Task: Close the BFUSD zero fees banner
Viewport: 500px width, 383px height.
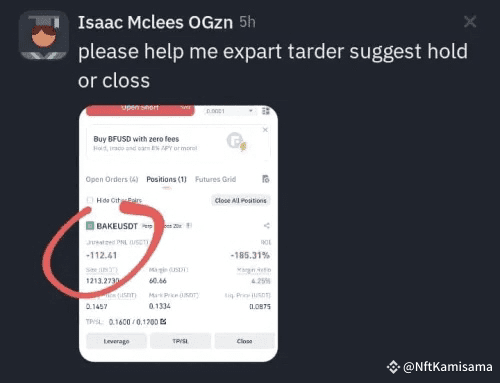Action: [265, 130]
